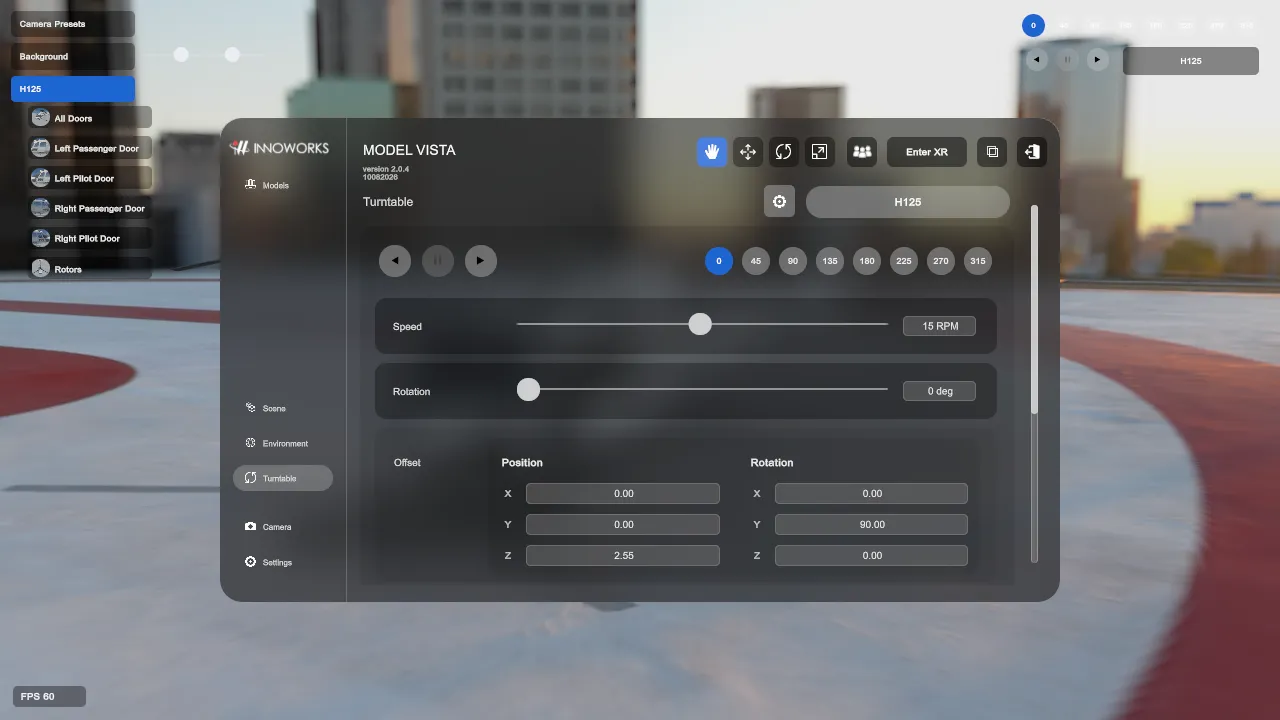The image size is (1280, 720).
Task: Activate the four-arrow move tool
Action: tap(748, 152)
